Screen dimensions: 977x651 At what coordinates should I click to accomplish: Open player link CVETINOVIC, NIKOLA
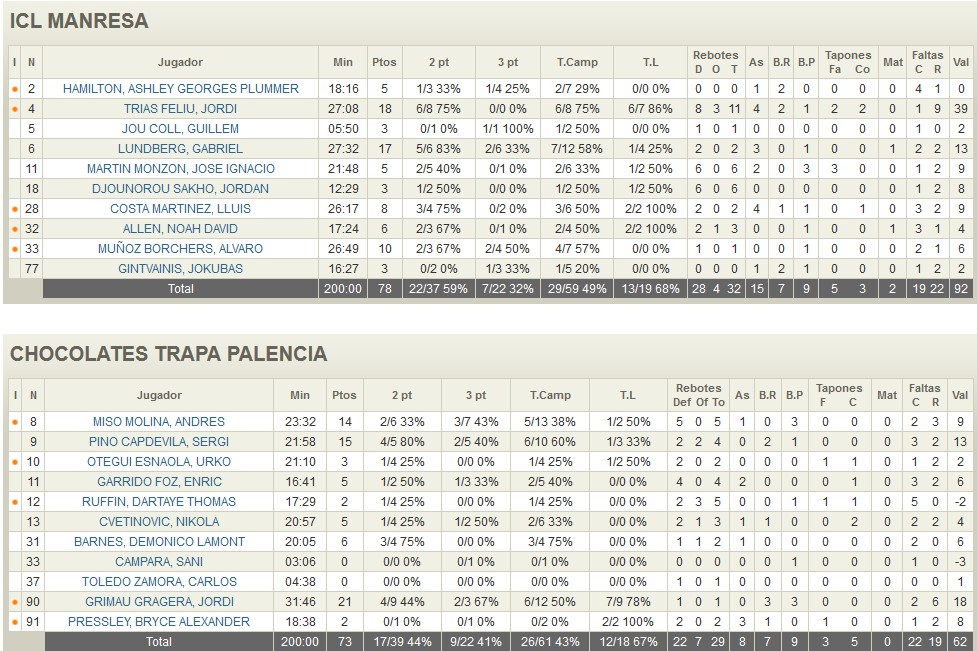(159, 522)
